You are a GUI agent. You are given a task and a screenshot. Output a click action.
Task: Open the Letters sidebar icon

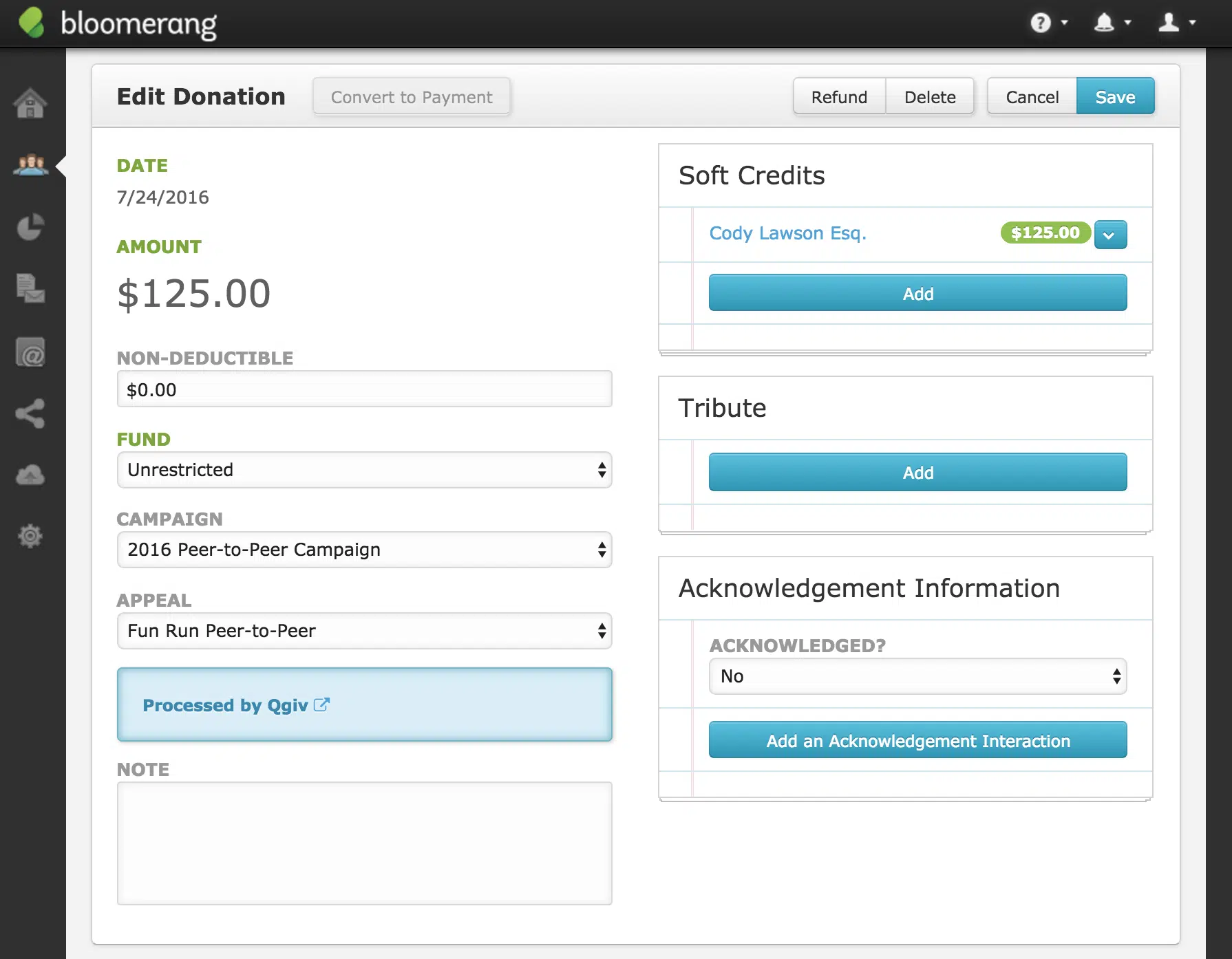click(x=30, y=288)
